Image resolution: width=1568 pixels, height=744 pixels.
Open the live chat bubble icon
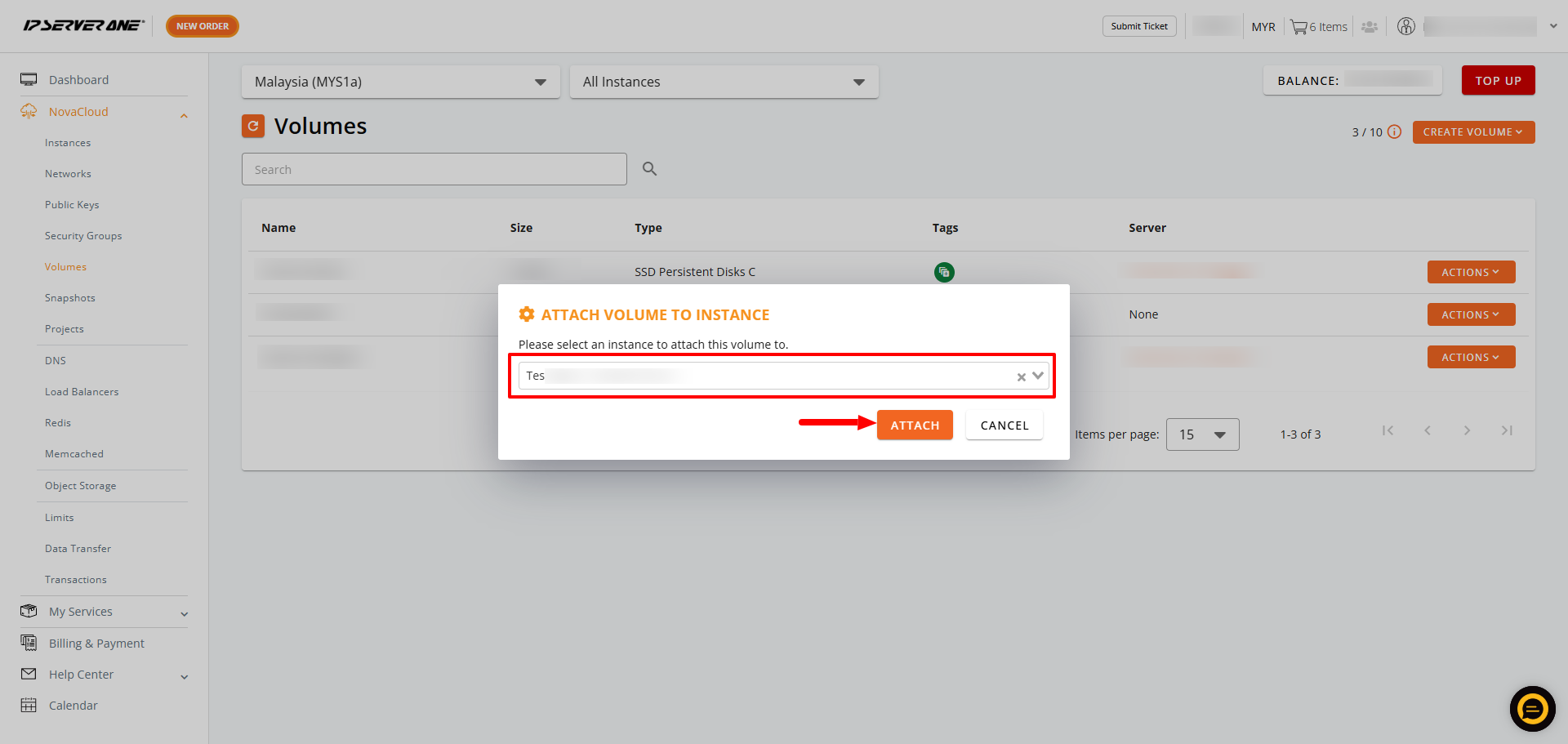(x=1532, y=708)
